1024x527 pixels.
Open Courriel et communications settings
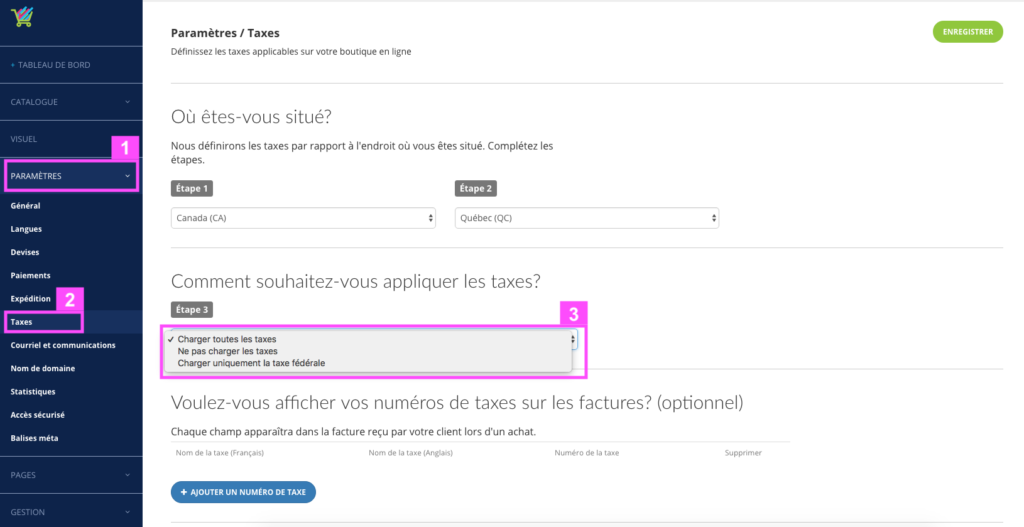pyautogui.click(x=63, y=345)
